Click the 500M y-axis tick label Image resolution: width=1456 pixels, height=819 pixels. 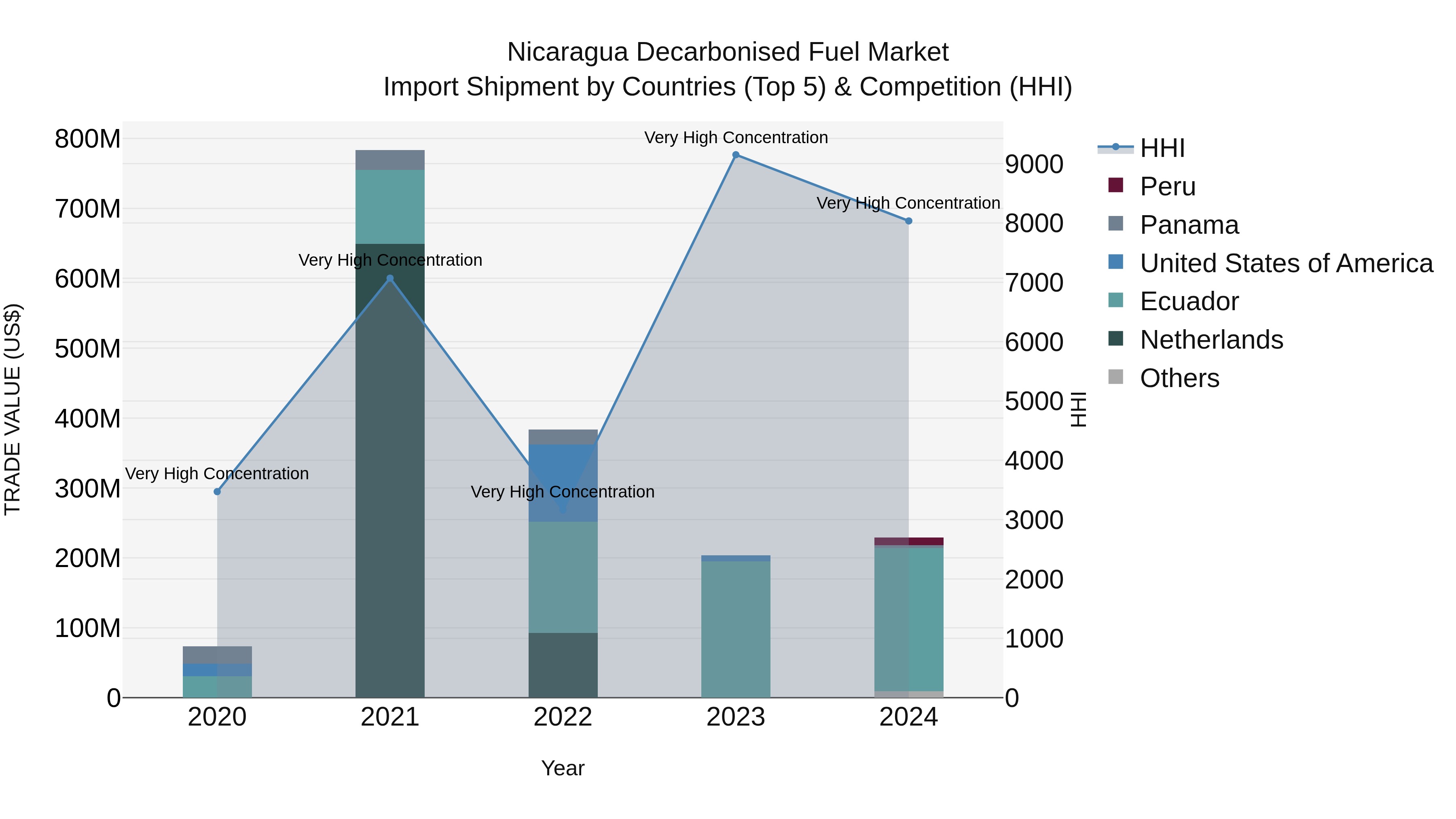pos(88,349)
